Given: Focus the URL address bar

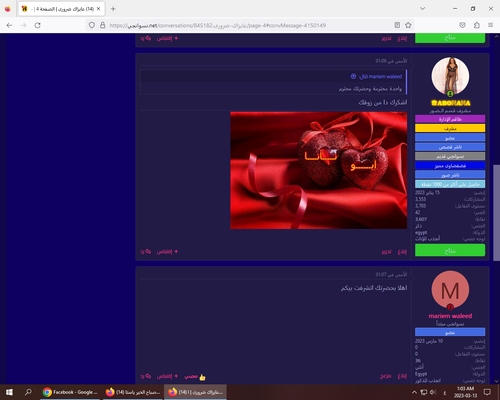Looking at the screenshot, I should [250, 25].
